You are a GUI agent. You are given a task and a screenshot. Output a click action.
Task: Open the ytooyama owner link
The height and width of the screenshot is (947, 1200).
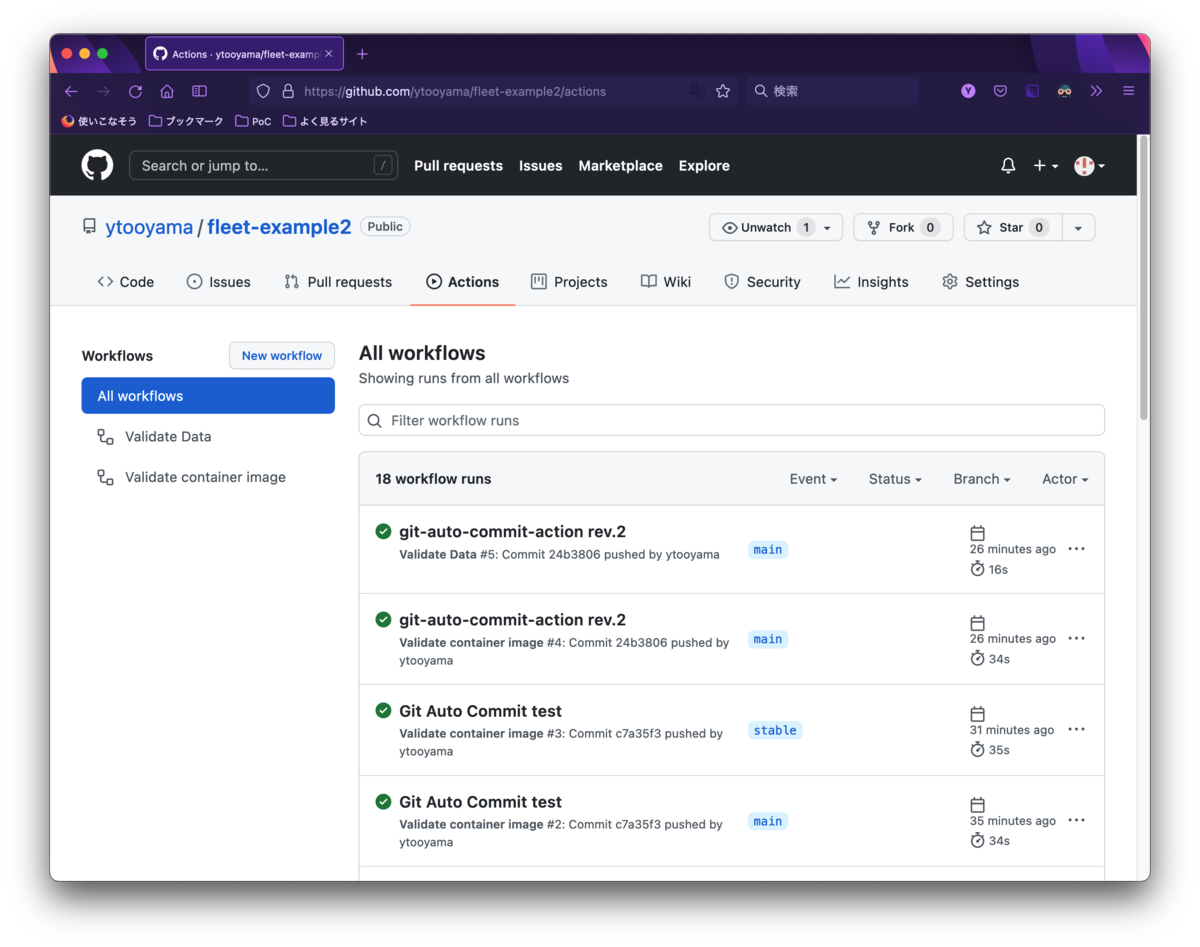point(149,227)
